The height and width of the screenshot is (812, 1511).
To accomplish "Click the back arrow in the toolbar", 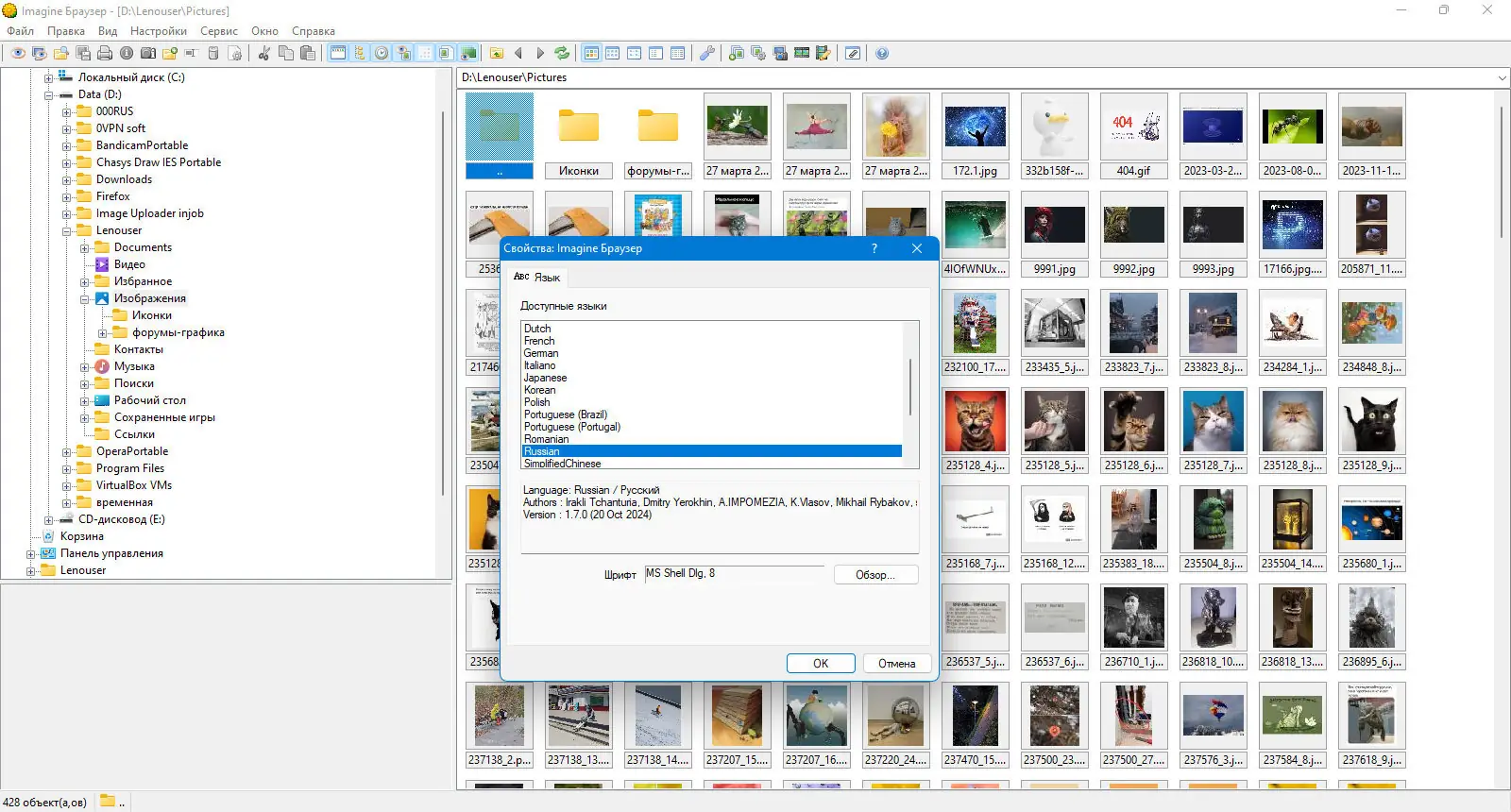I will pyautogui.click(x=518, y=54).
